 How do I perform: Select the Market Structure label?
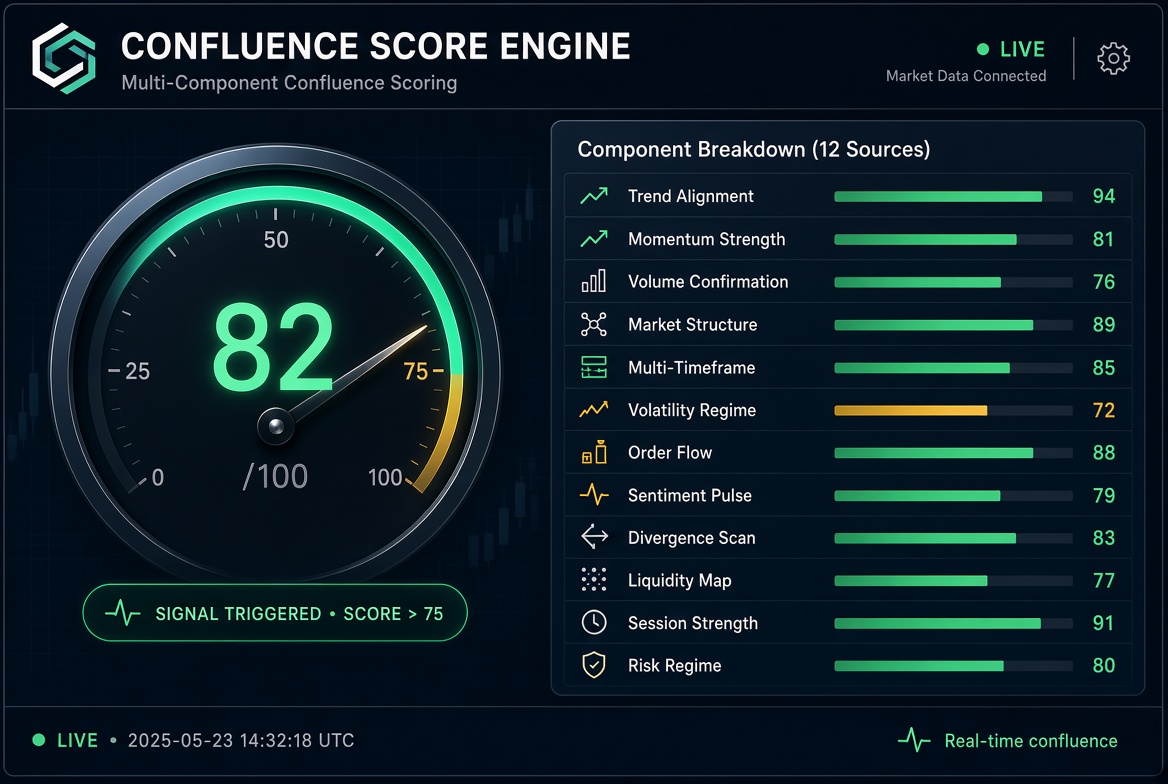pyautogui.click(x=693, y=324)
